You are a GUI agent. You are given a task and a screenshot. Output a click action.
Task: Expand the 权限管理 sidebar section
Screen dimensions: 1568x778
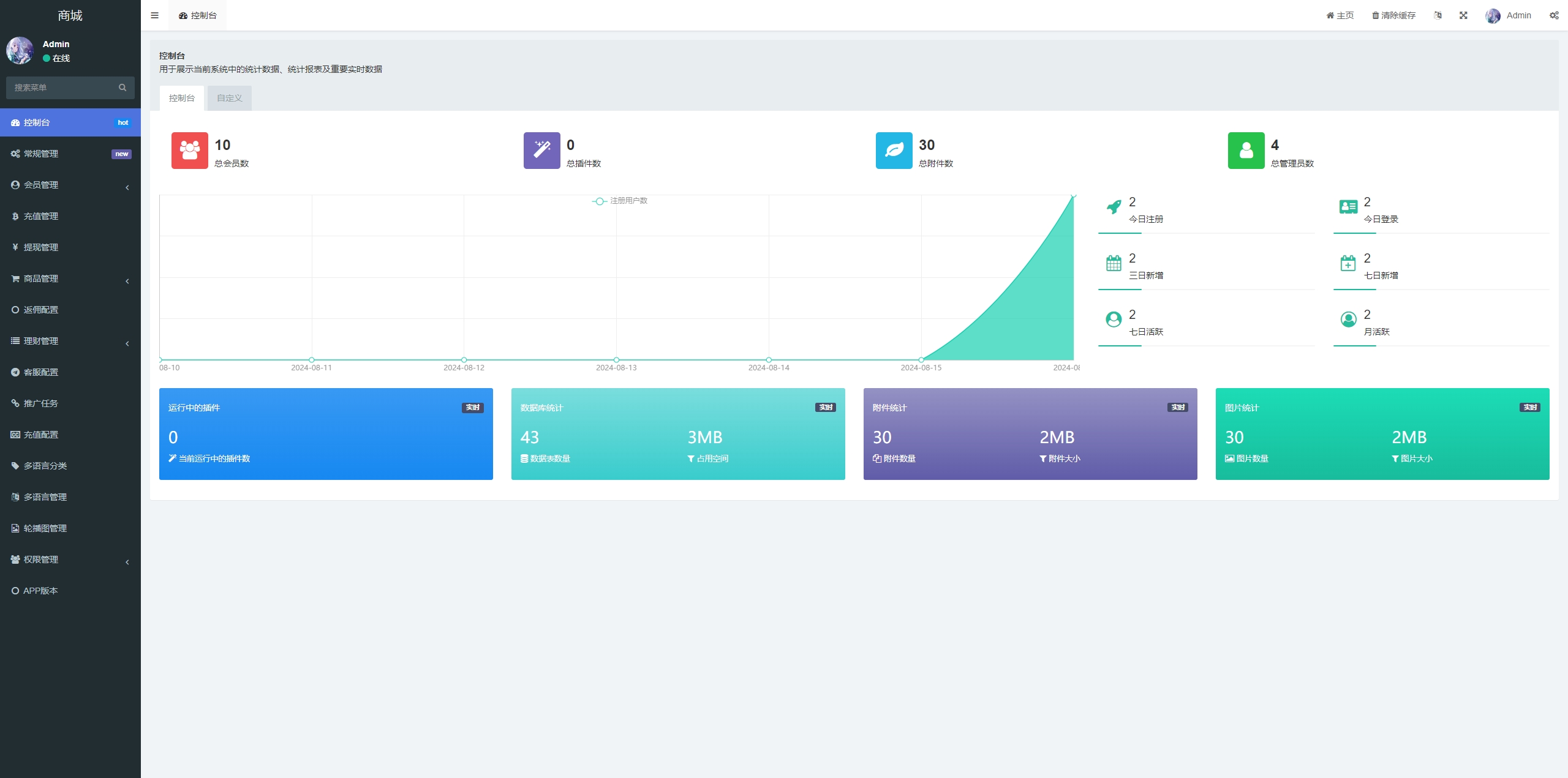tap(69, 558)
